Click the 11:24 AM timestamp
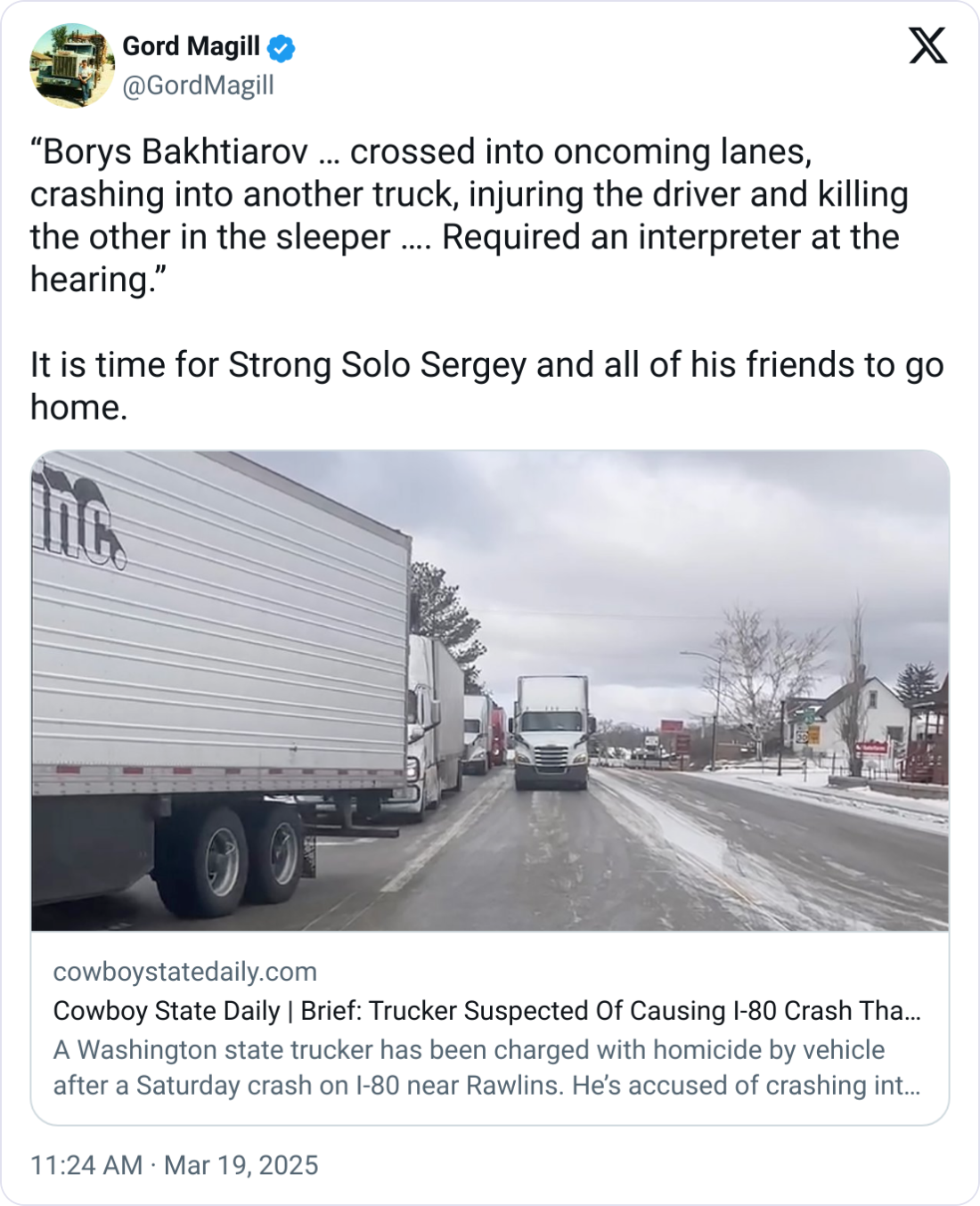Viewport: 980px width, 1206px height. click(x=86, y=1165)
